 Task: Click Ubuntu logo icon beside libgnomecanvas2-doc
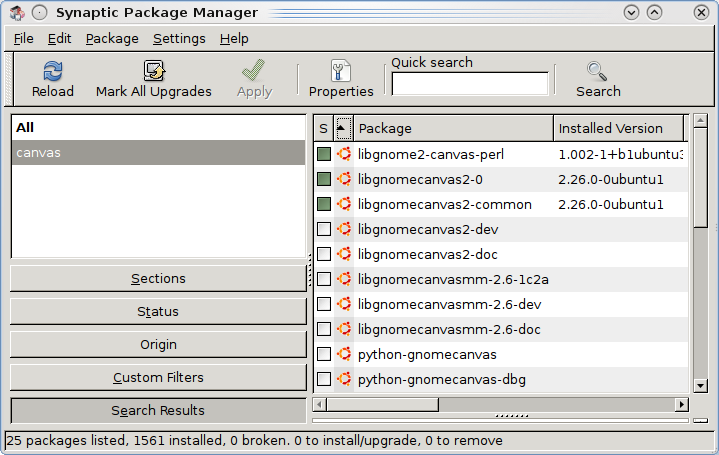[344, 254]
